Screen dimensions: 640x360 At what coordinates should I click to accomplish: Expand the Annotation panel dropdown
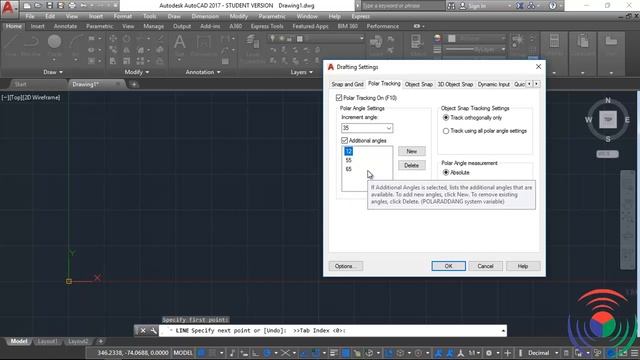click(203, 72)
